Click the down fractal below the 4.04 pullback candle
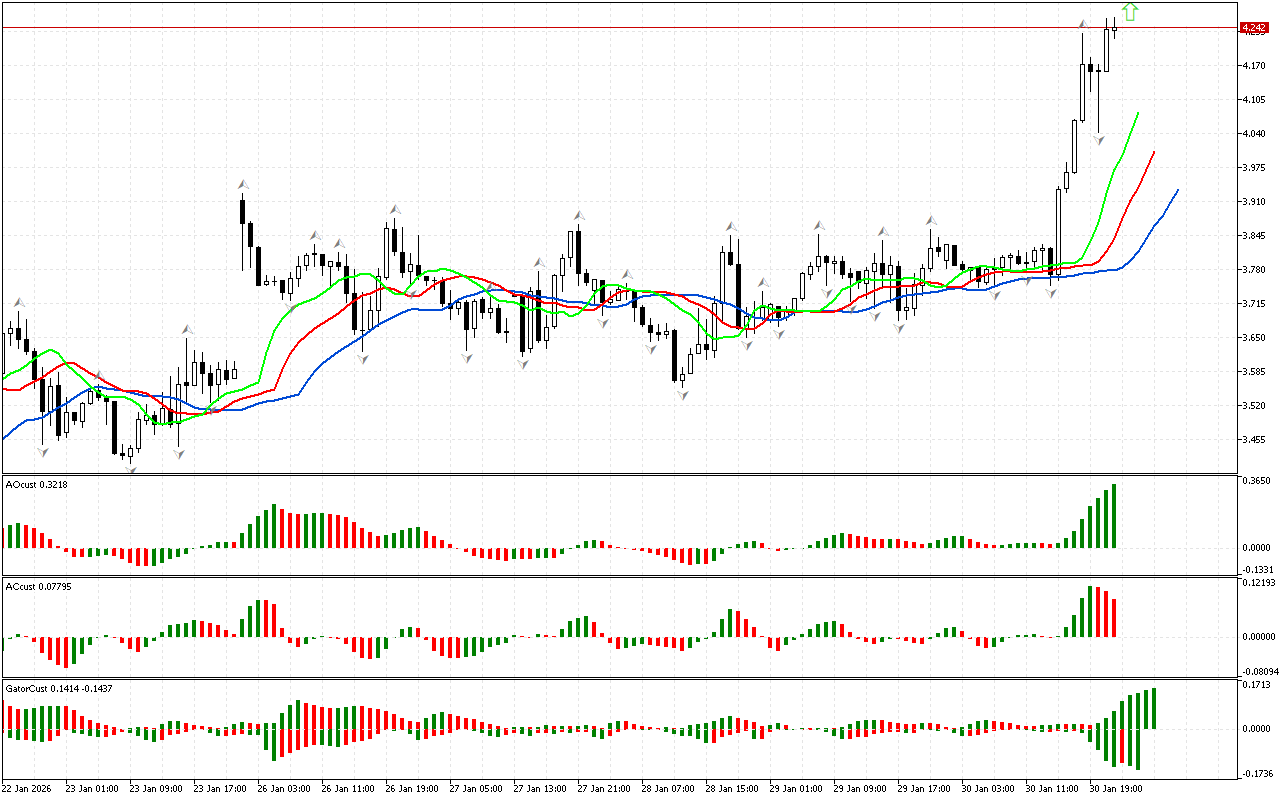Viewport: 1280px width, 800px height. pyautogui.click(x=1098, y=141)
